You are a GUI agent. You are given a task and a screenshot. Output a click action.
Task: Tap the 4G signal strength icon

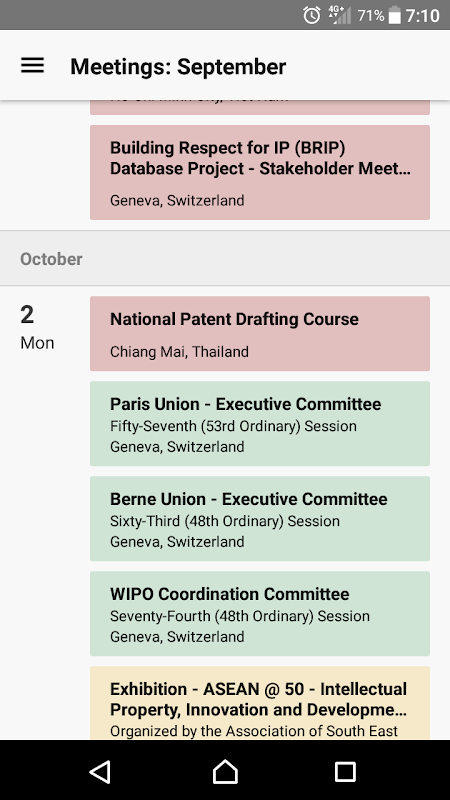(340, 15)
